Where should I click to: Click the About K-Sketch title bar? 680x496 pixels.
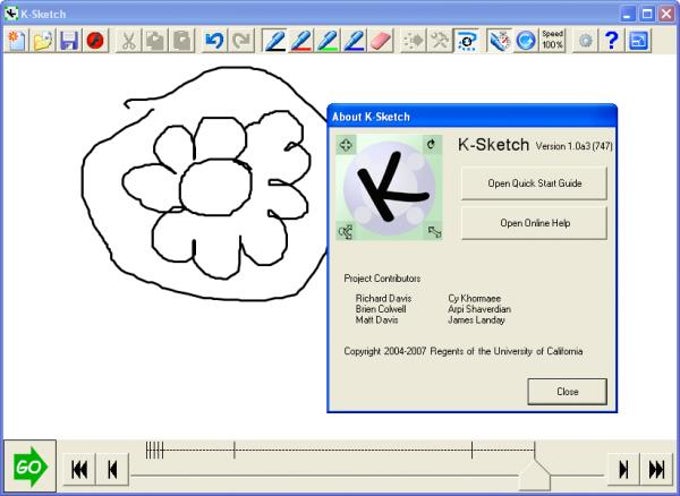point(472,116)
